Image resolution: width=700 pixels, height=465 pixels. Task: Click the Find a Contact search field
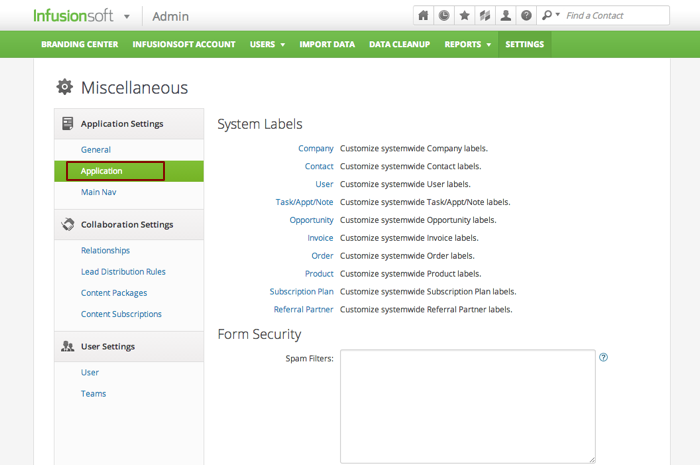615,16
